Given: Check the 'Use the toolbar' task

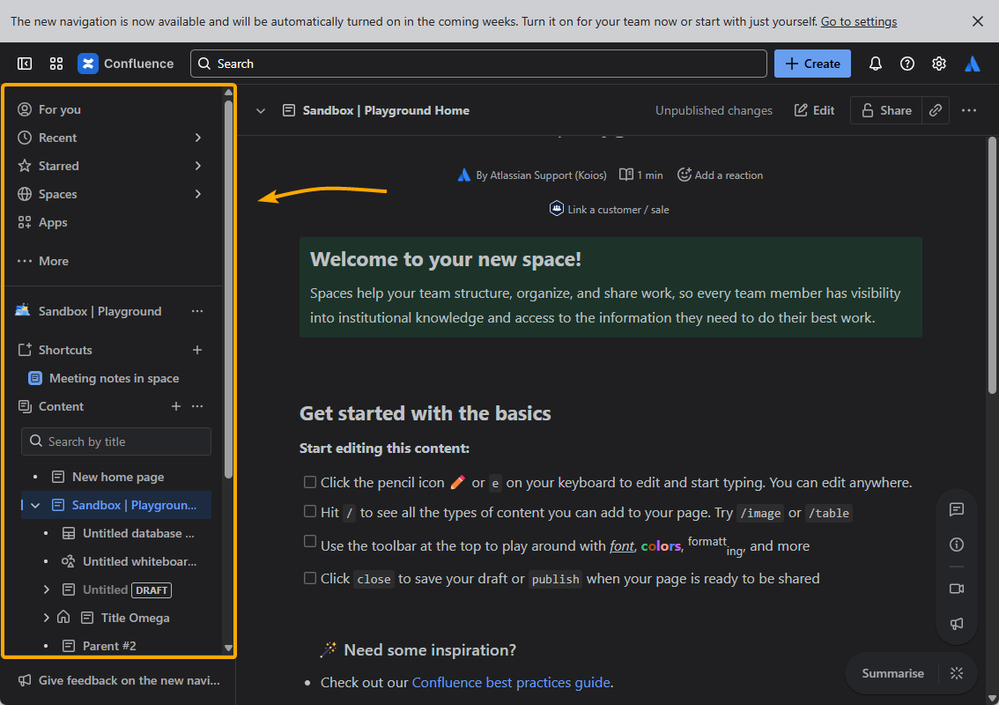Looking at the screenshot, I should 310,541.
